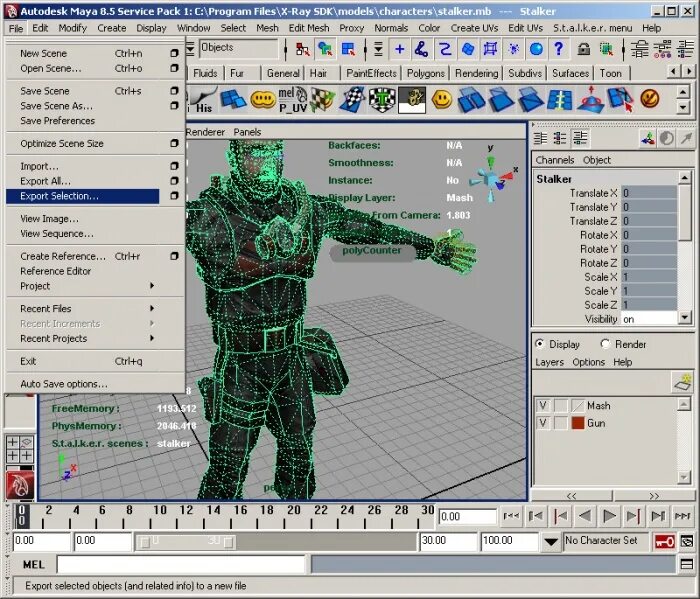Image resolution: width=700 pixels, height=599 pixels.
Task: Switch to the Rendering shelf tab
Action: [476, 73]
